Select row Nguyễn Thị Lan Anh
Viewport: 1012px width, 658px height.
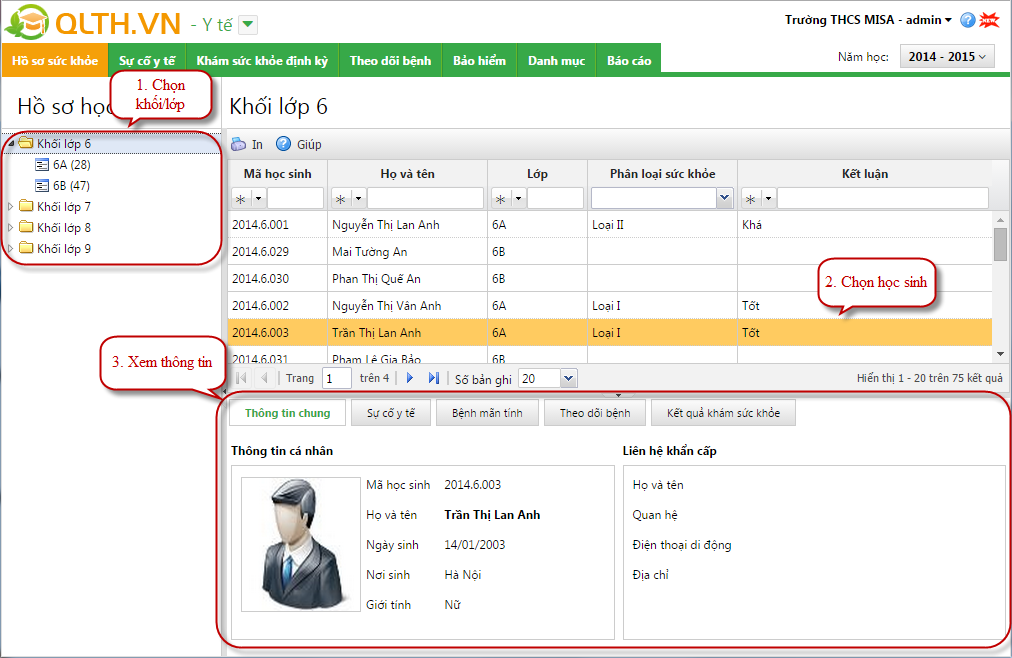tap(610, 224)
